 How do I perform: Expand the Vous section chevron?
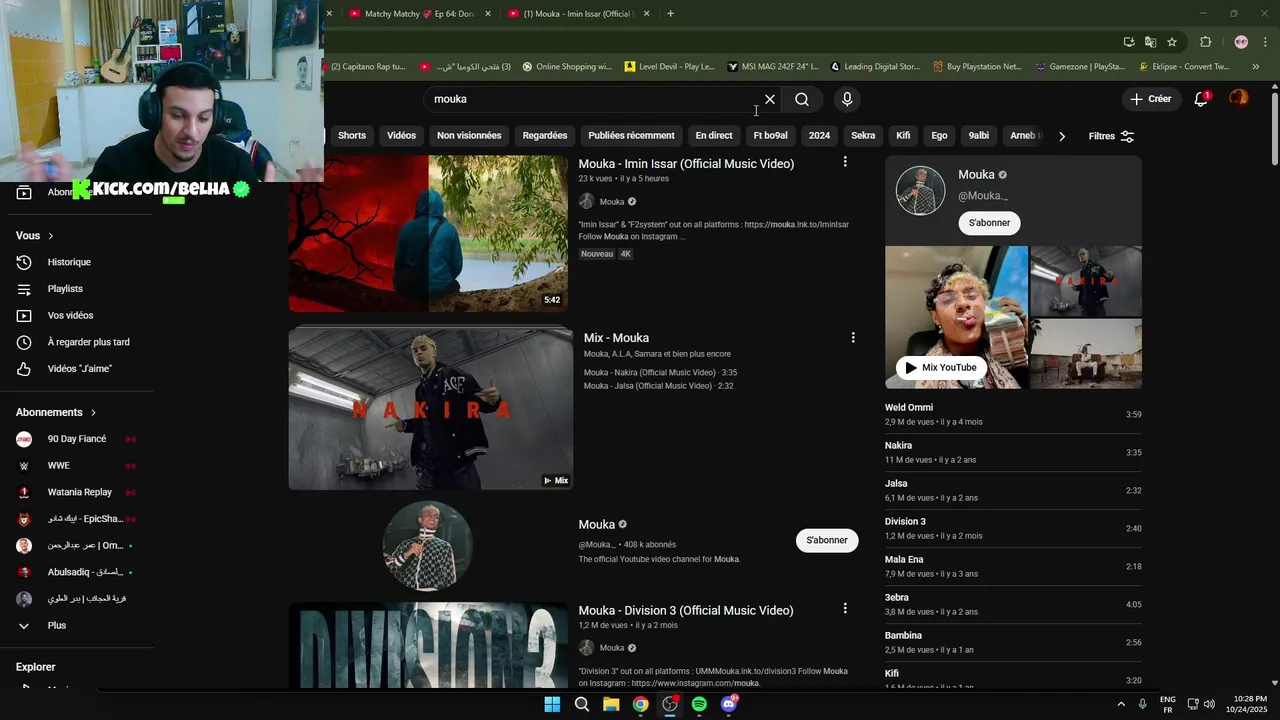pos(50,236)
